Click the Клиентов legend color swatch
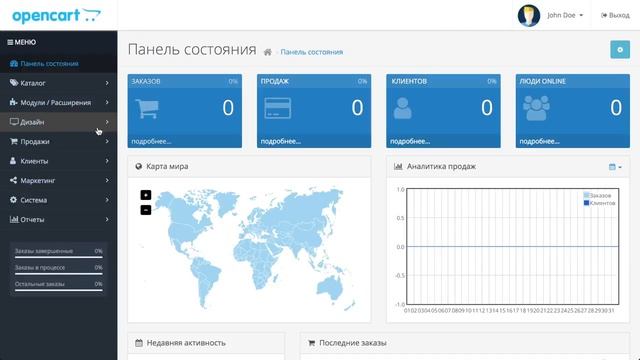The height and width of the screenshot is (360, 640). tap(587, 203)
